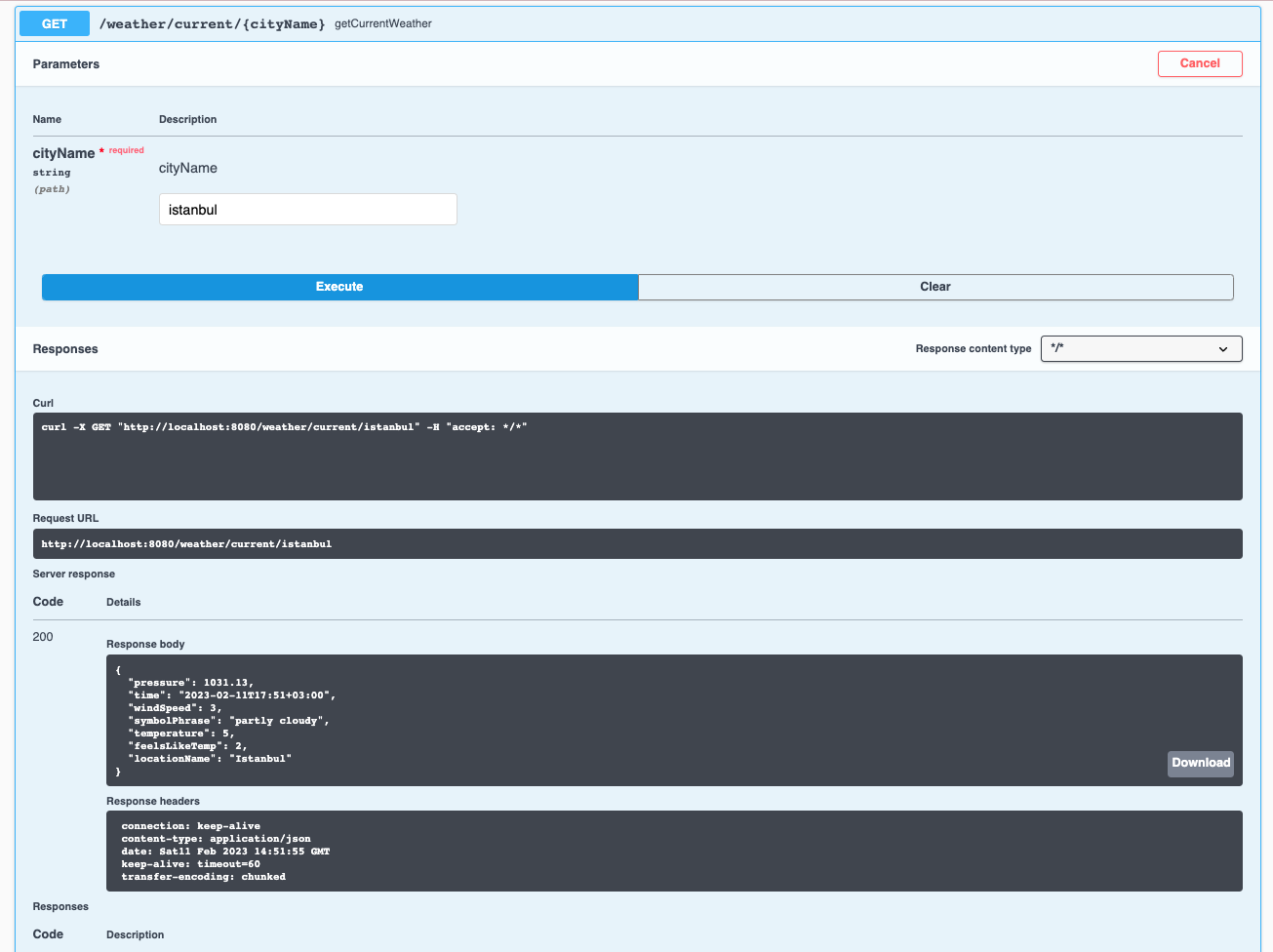Click the curl command text
The image size is (1273, 952).
pyautogui.click(x=284, y=427)
